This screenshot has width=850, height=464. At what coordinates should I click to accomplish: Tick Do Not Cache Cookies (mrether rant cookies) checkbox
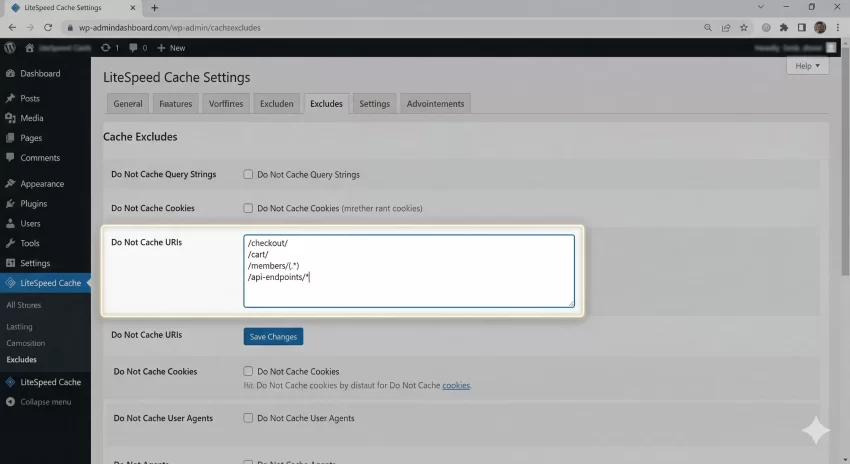pos(248,208)
